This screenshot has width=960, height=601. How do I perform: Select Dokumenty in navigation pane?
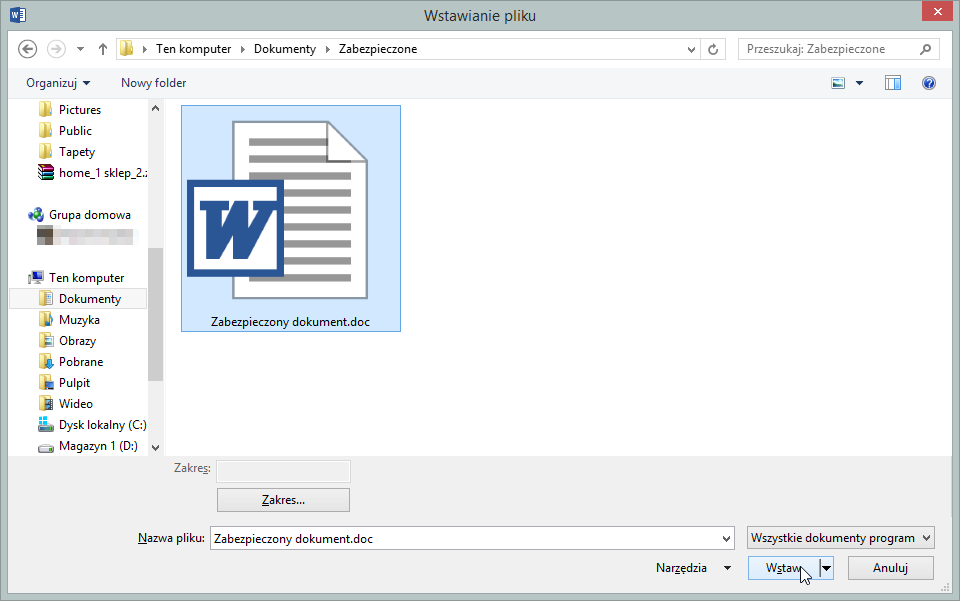78,299
